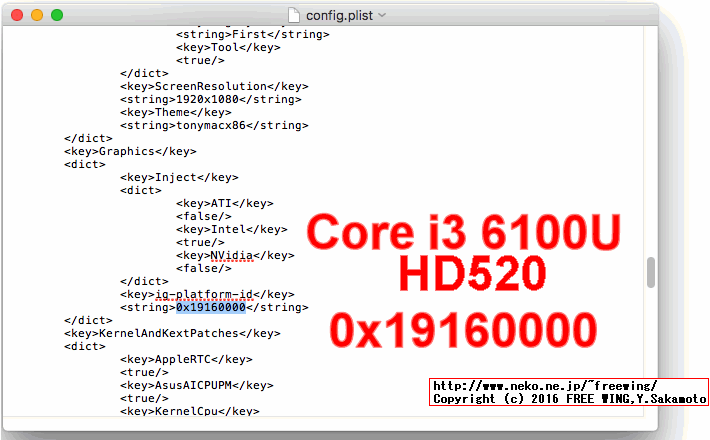Open the title dropdown chevron beside config.plist
The image size is (710, 440).
point(382,16)
